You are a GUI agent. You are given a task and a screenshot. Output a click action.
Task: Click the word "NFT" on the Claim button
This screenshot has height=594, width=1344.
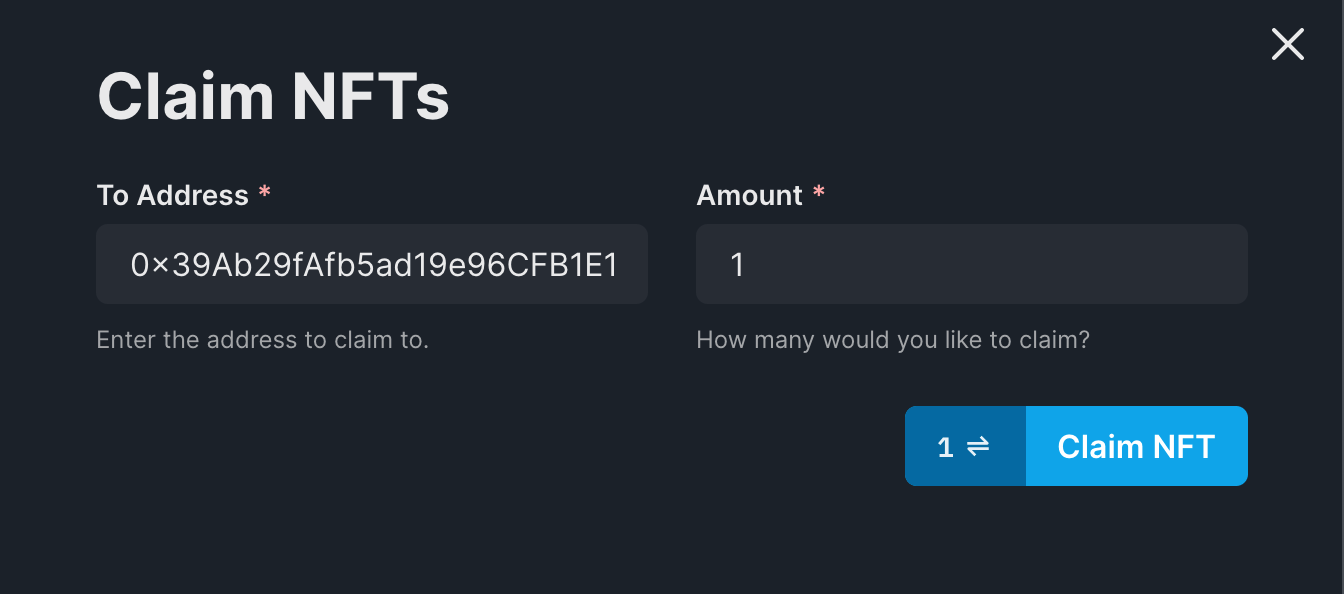click(1180, 446)
